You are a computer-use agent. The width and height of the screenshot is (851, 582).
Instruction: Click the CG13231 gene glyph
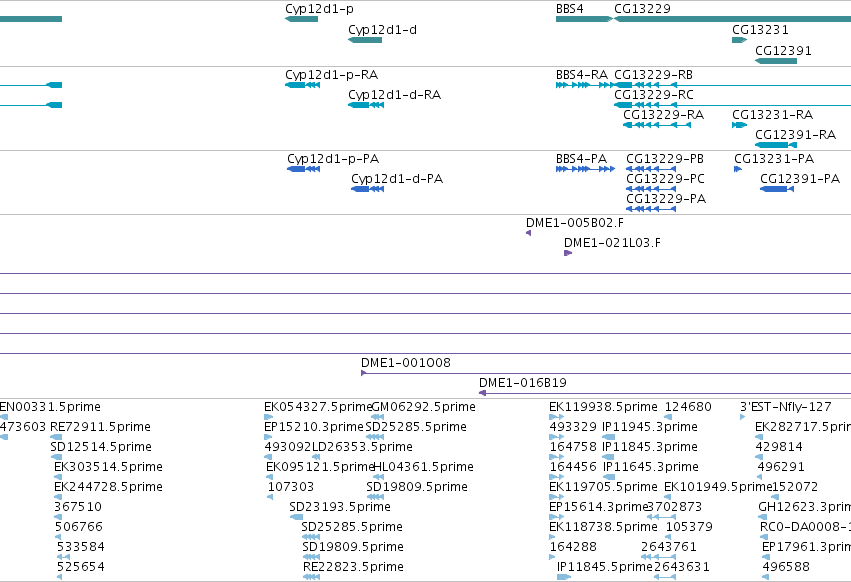pyautogui.click(x=739, y=40)
